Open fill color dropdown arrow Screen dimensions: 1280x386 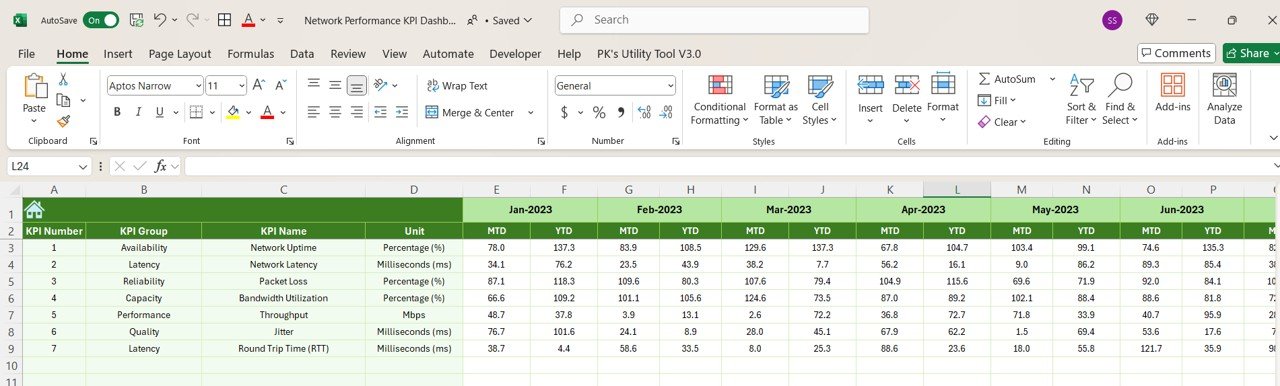[x=249, y=112]
